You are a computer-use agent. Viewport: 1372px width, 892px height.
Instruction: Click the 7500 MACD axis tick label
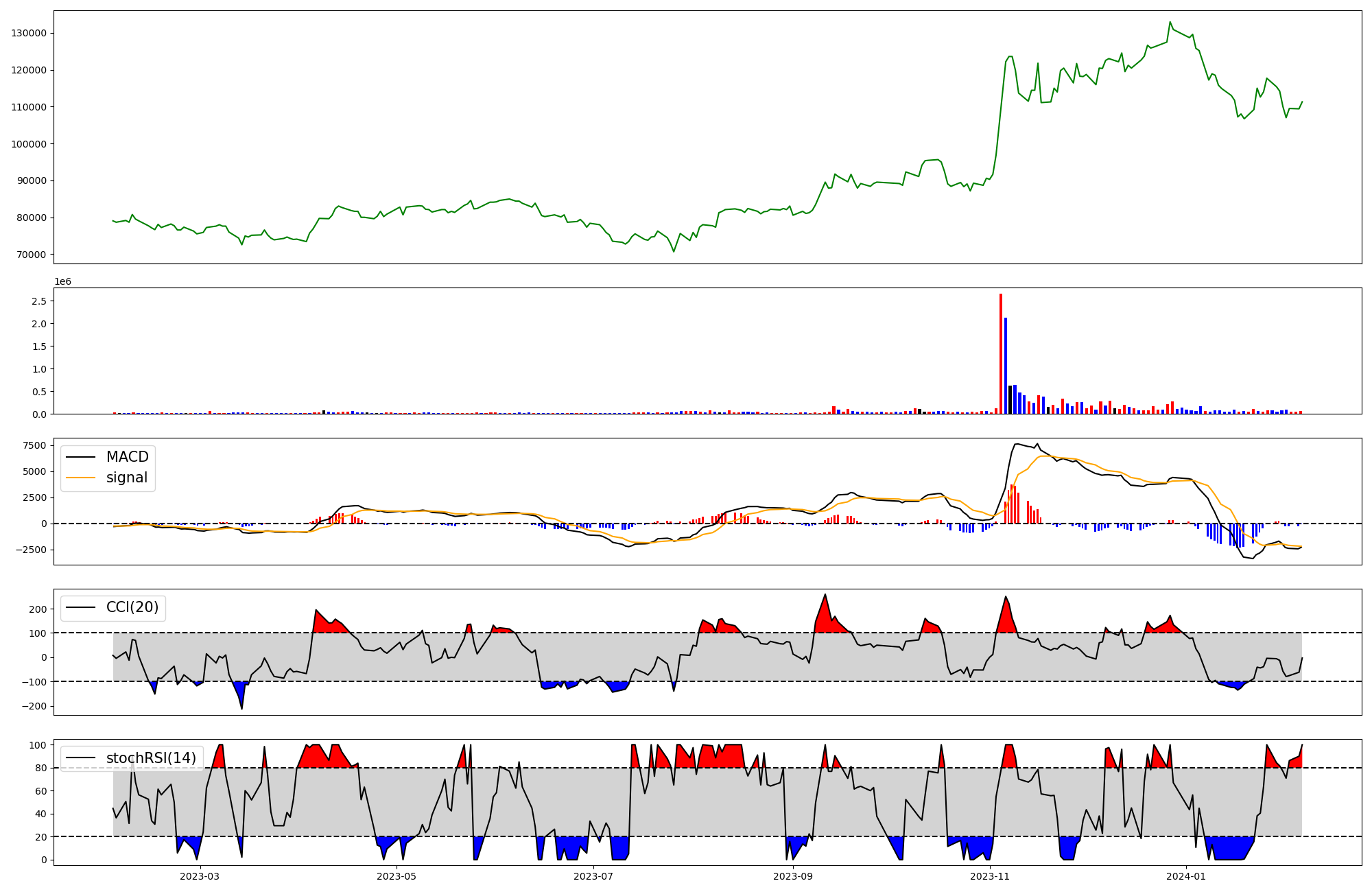click(x=34, y=446)
